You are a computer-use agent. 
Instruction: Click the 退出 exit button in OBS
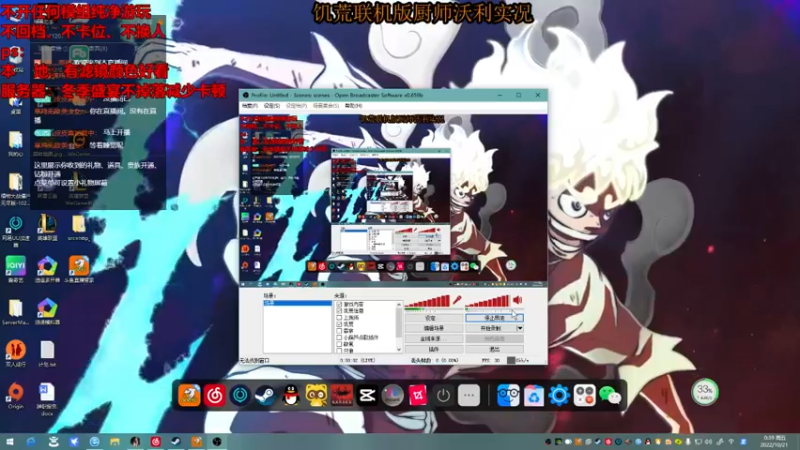(494, 349)
